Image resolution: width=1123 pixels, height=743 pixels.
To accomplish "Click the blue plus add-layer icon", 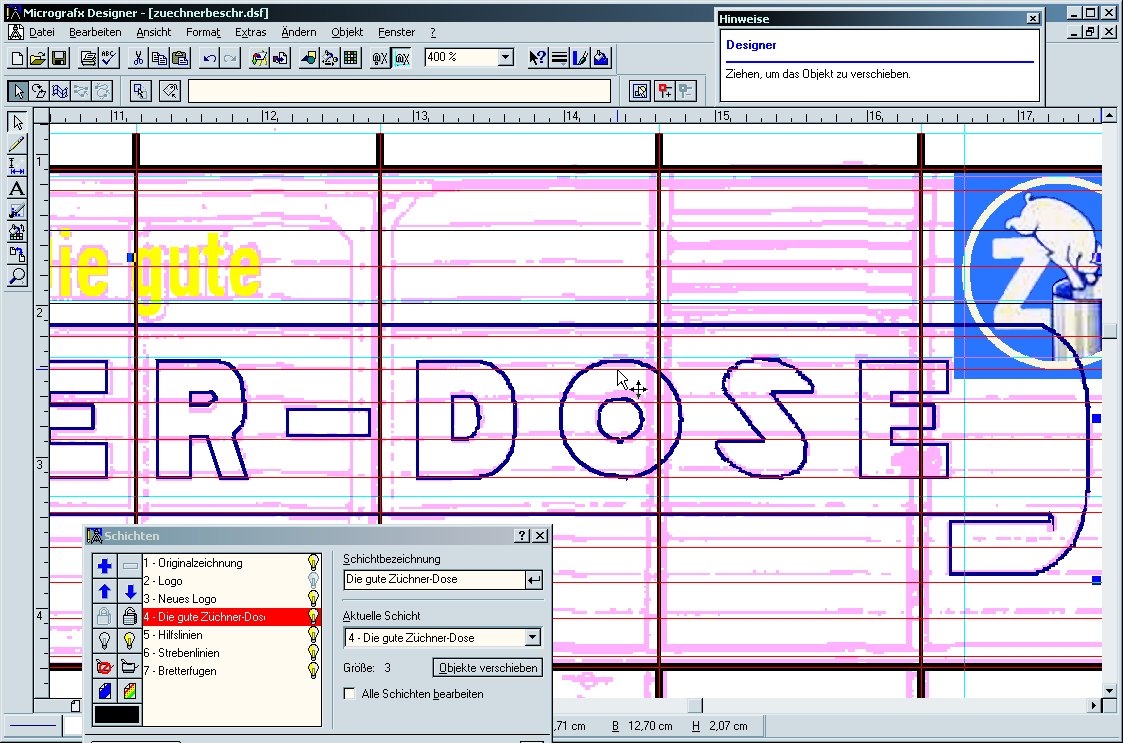I will click(x=105, y=566).
